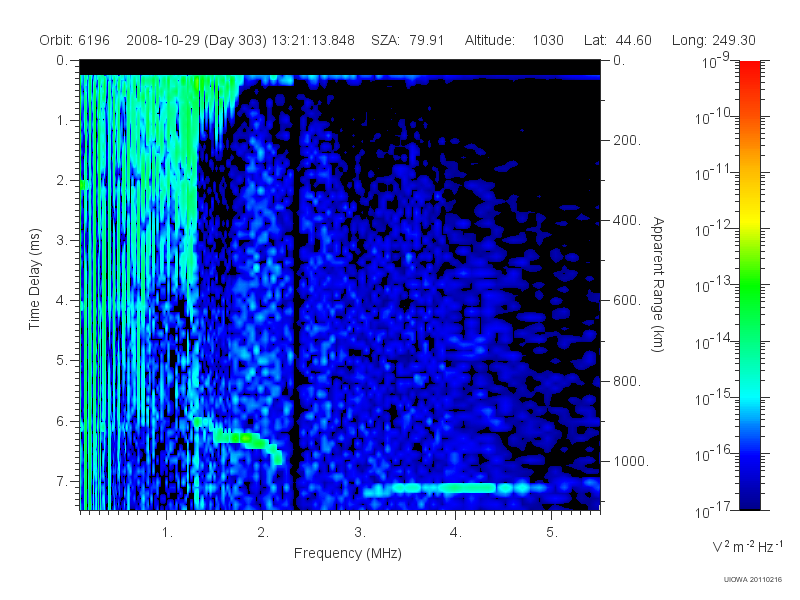Viewport: 800px width, 600px height.
Task: Click the 10^-9 color scale label
Action: [x=716, y=61]
